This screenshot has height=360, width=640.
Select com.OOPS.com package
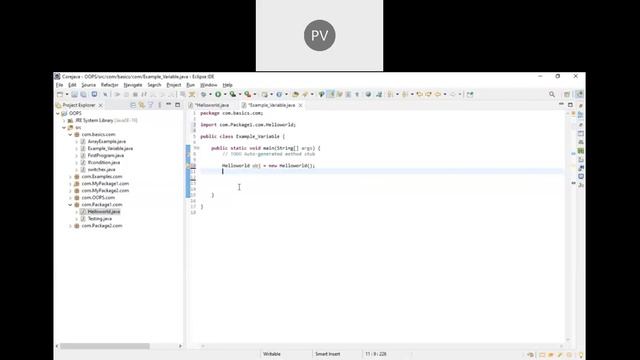pyautogui.click(x=98, y=198)
